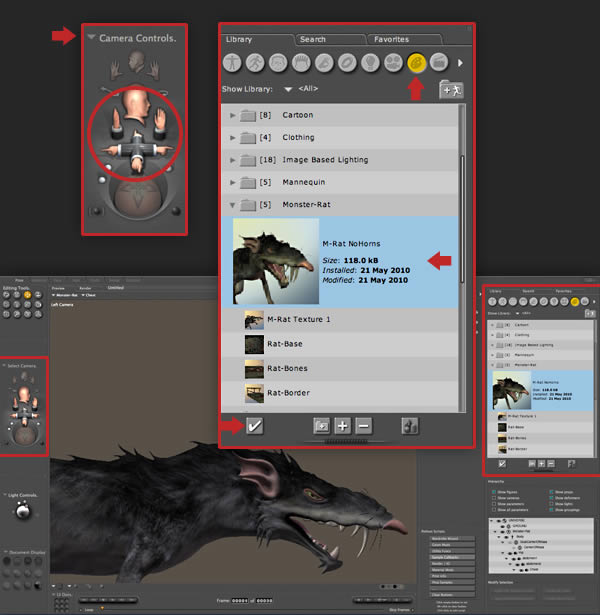Click the Light Controls sphere
Image resolution: width=600 pixels, height=615 pixels.
click(x=23, y=511)
